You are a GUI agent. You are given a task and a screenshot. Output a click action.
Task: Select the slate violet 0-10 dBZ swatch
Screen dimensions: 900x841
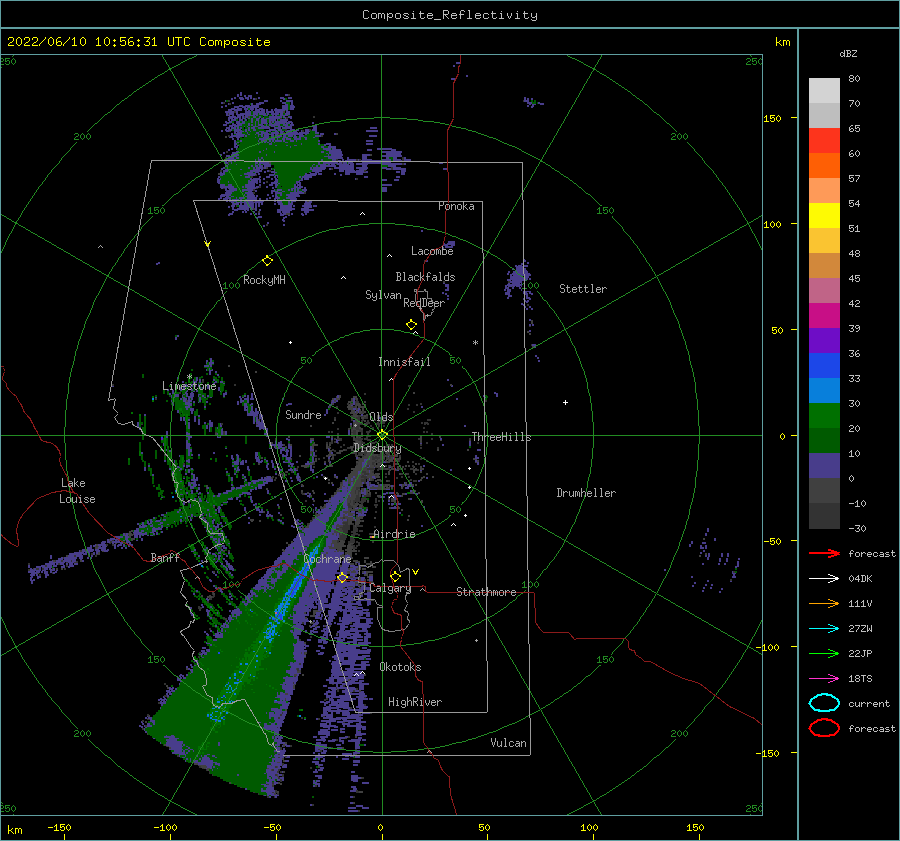824,466
